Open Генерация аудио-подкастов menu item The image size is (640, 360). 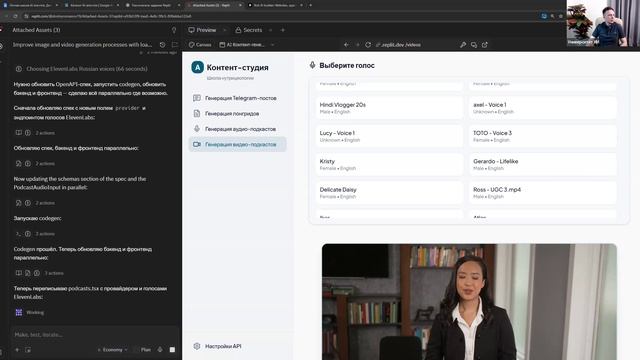click(x=237, y=129)
